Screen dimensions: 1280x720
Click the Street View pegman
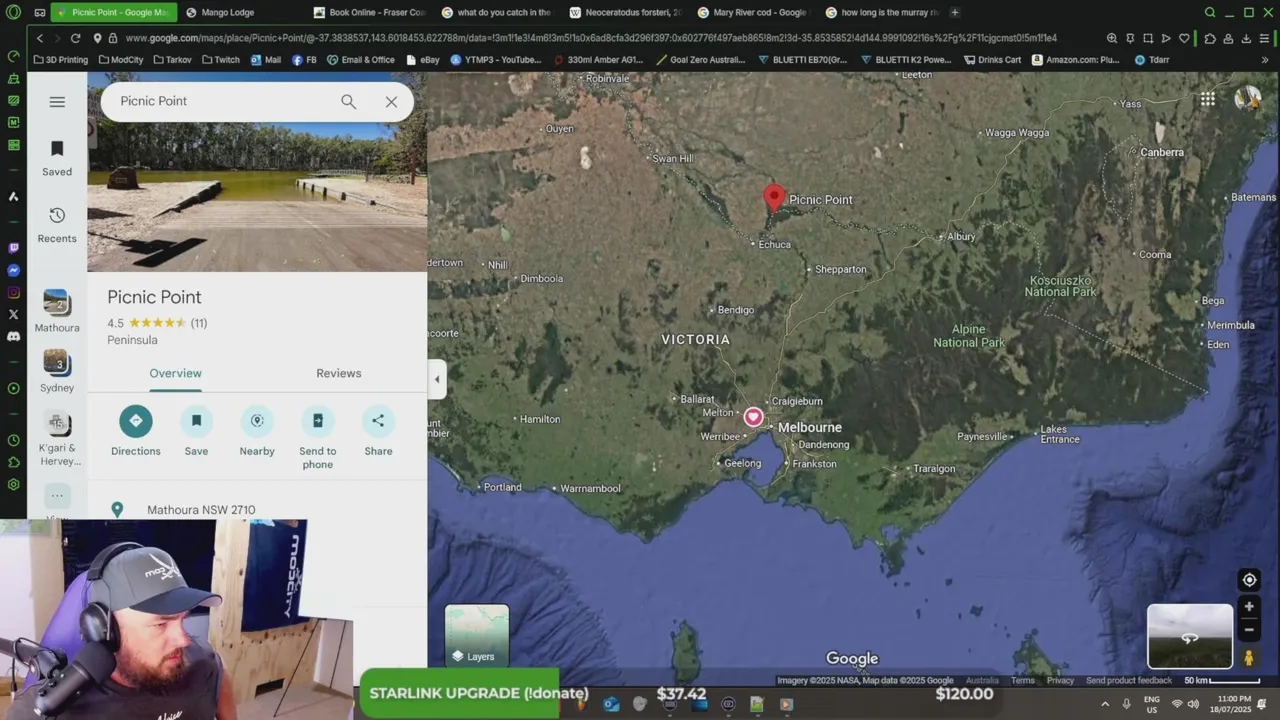(x=1249, y=658)
